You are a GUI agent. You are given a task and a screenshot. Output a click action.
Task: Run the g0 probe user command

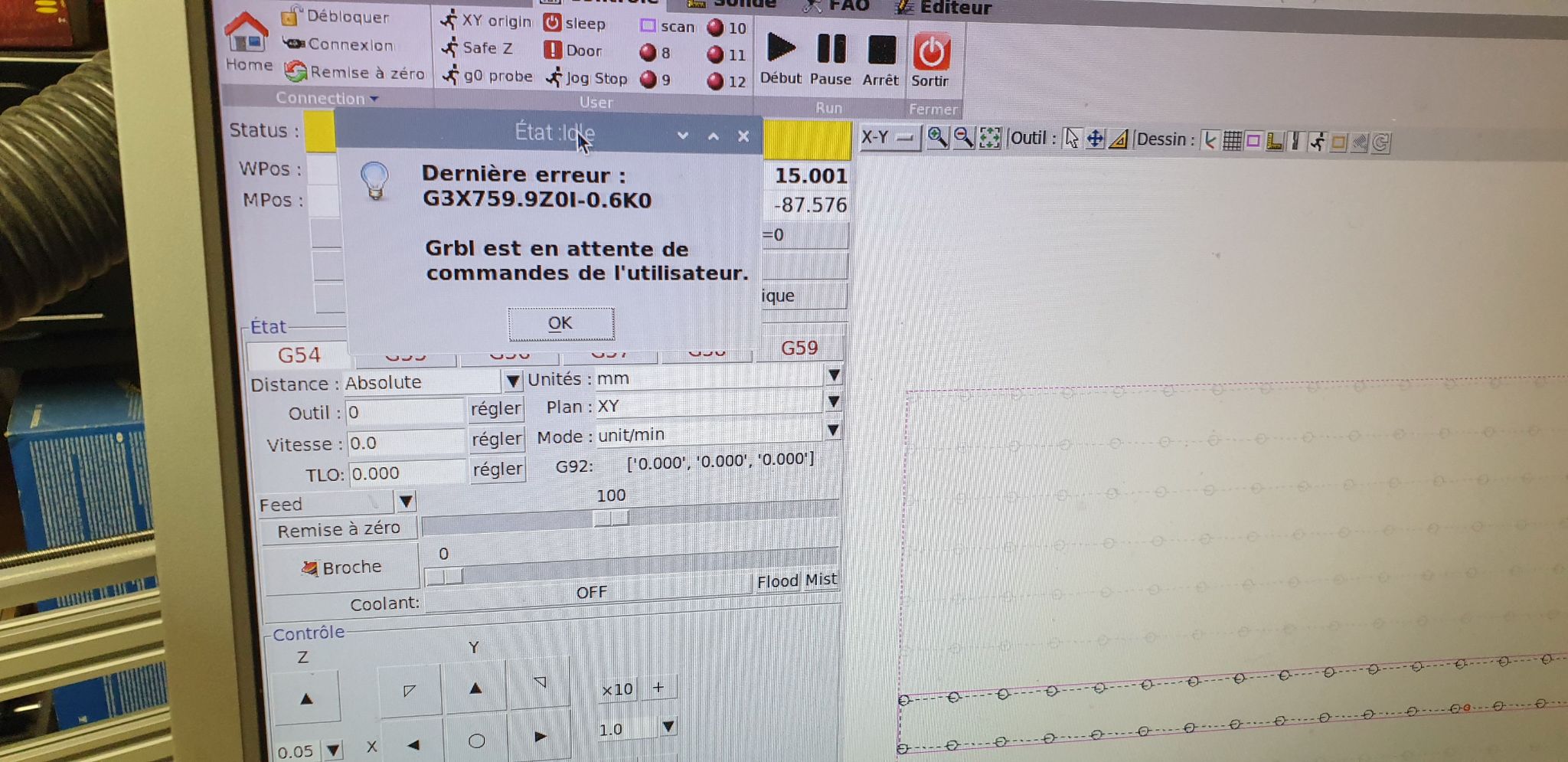pyautogui.click(x=488, y=75)
